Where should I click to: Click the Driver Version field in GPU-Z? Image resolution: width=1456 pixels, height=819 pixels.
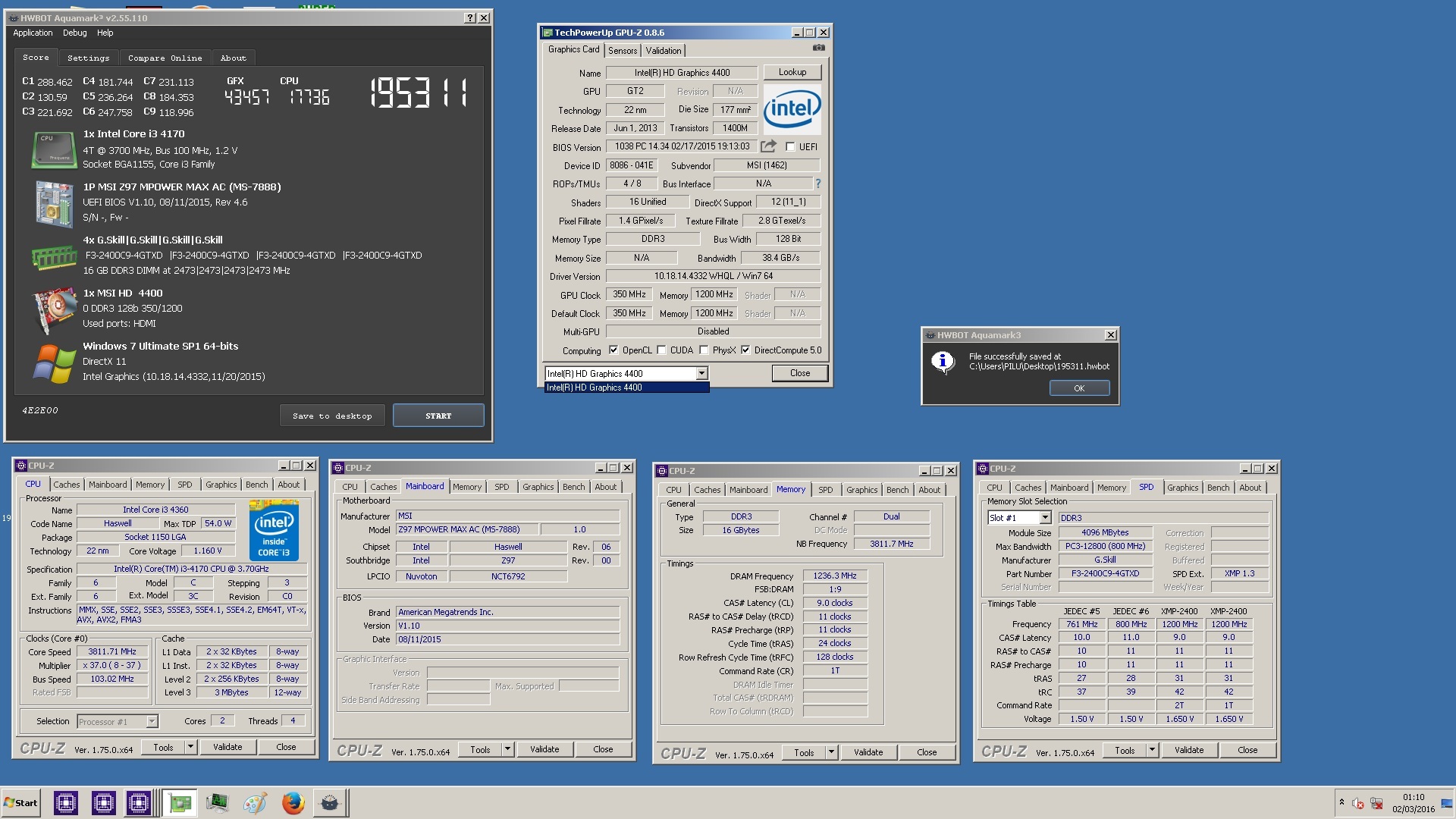point(713,276)
